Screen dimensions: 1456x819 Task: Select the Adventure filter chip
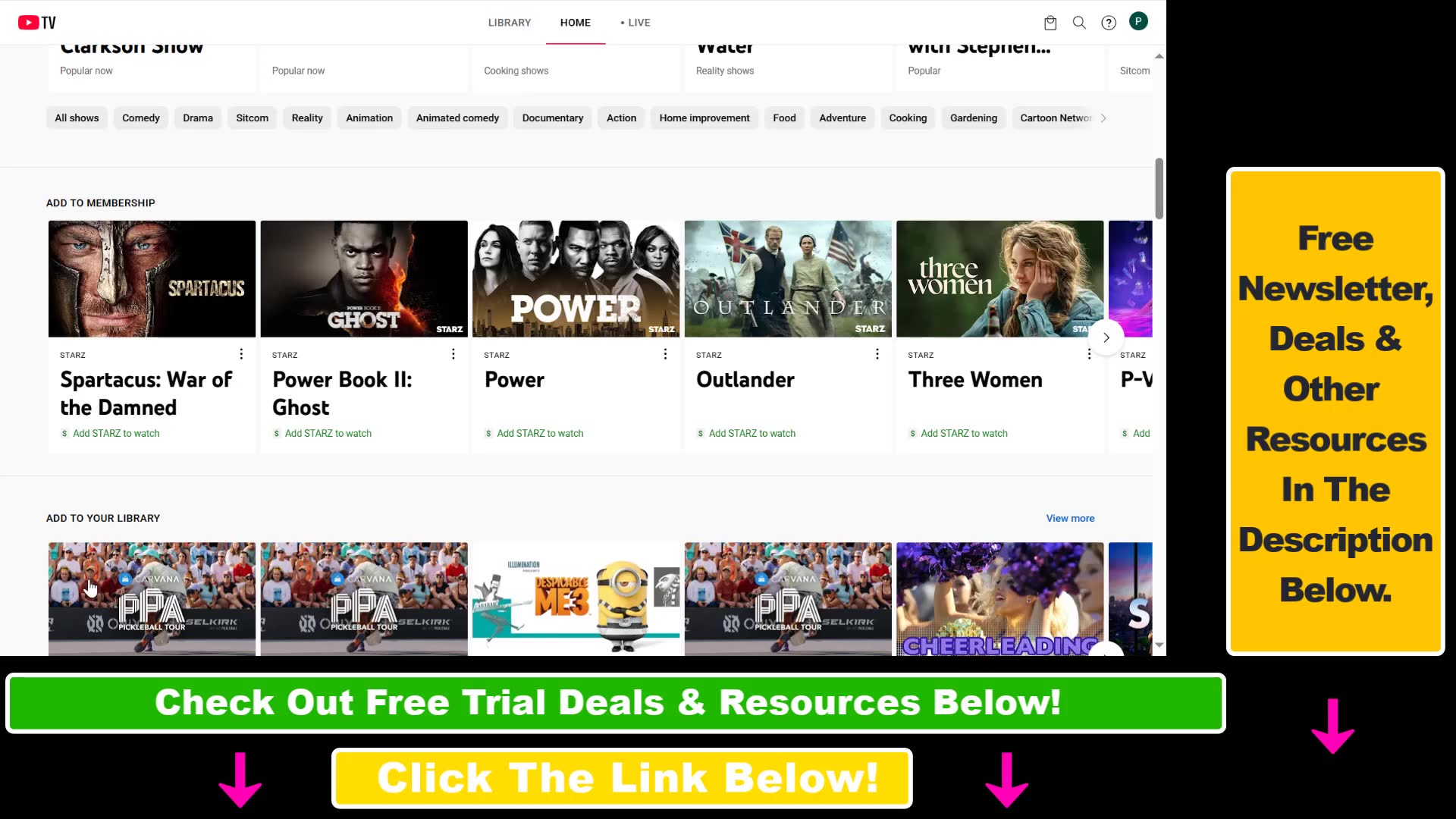pos(843,118)
